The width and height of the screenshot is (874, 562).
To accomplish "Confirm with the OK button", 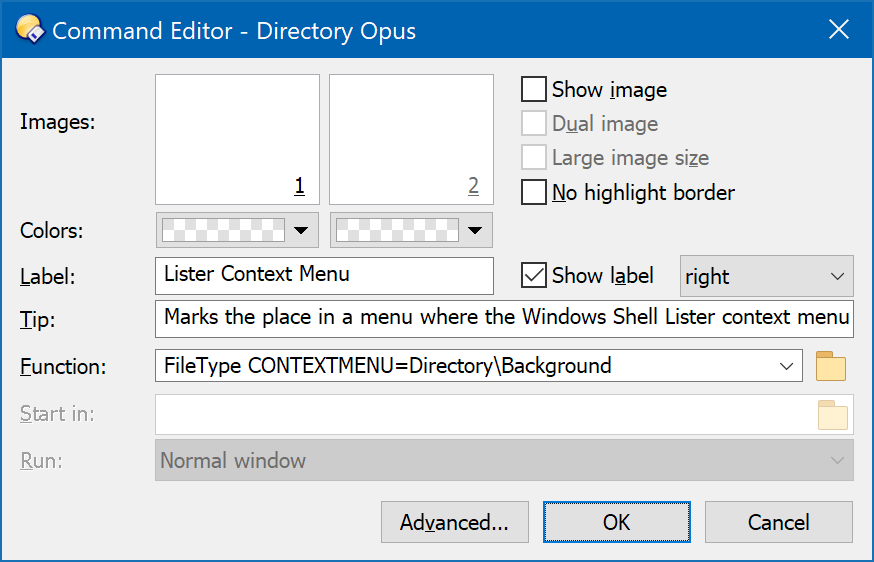I will point(616,522).
